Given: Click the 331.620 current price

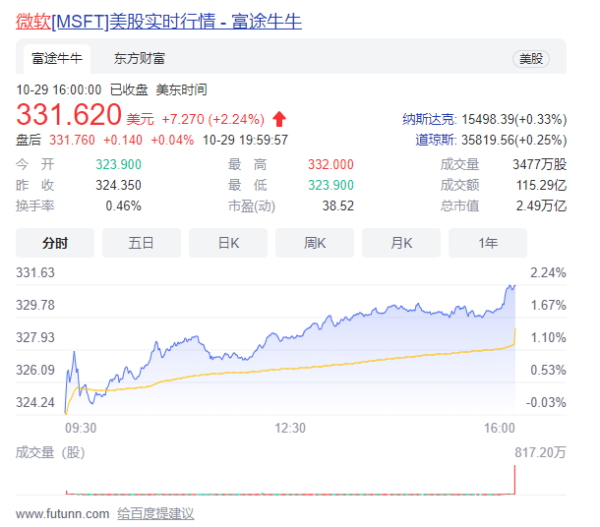Looking at the screenshot, I should 69,114.
